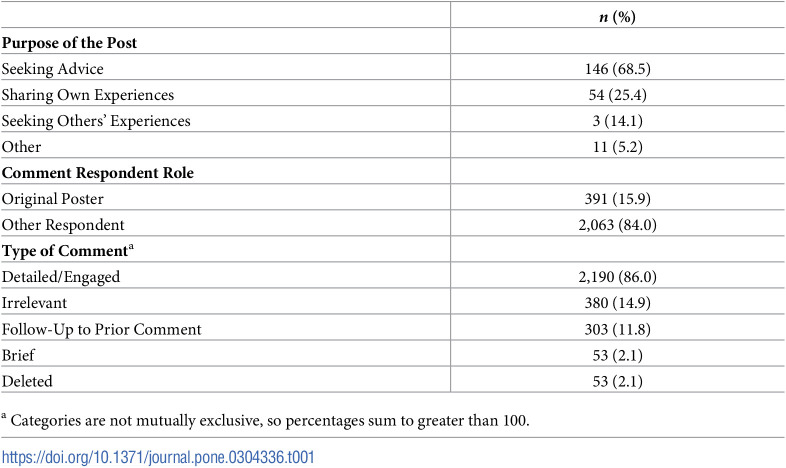Click the 'n (%)' column header

tap(618, 17)
